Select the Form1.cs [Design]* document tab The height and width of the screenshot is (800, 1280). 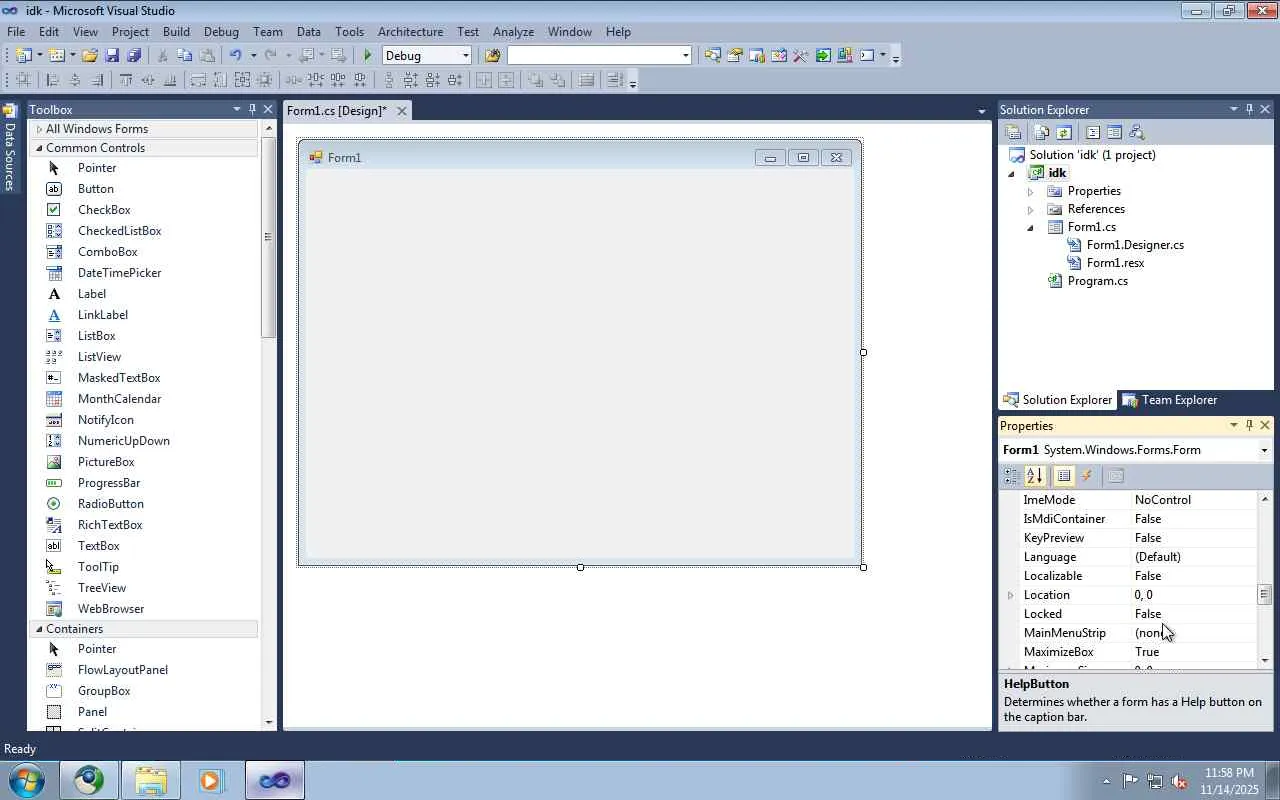pos(336,111)
